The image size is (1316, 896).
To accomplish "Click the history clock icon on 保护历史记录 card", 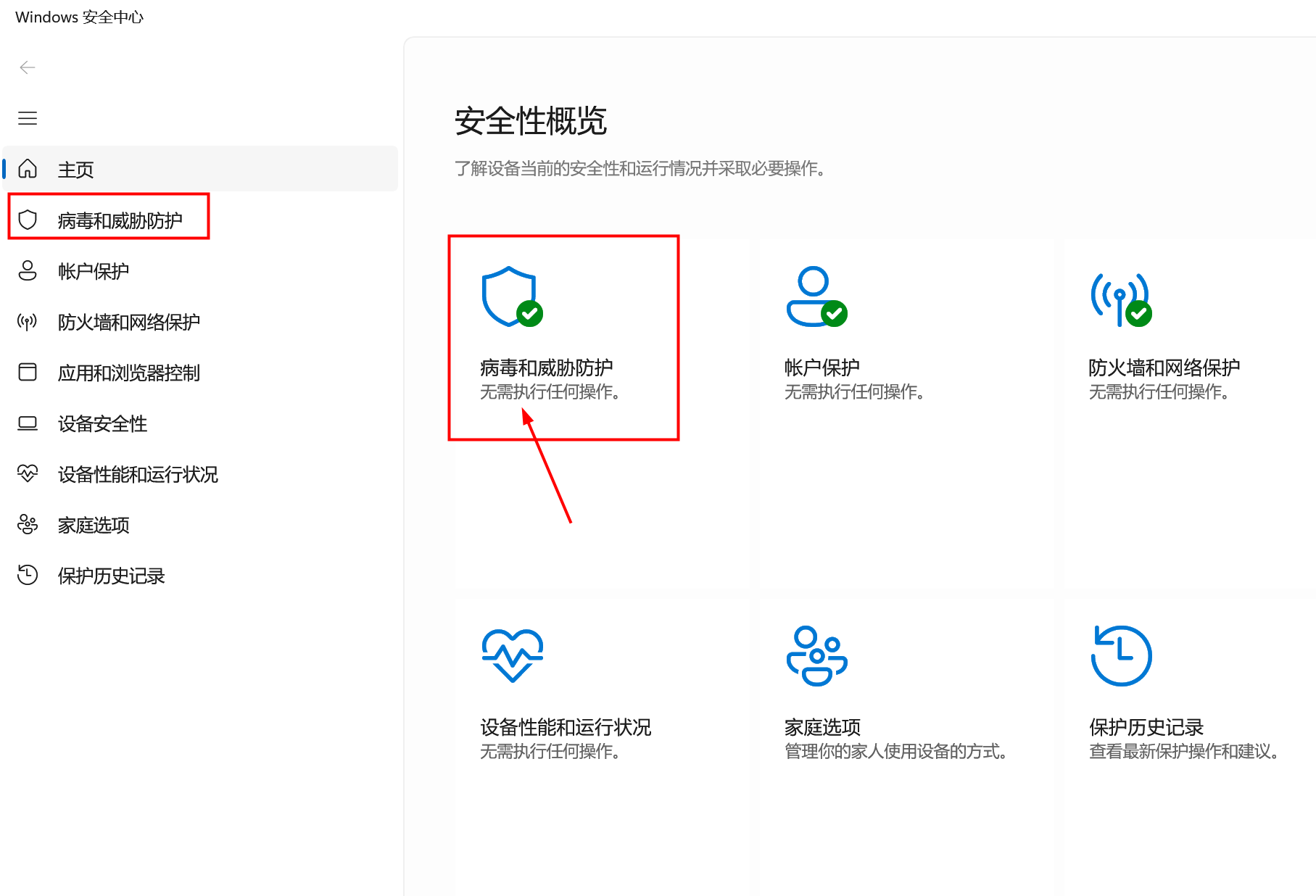I will [x=1122, y=655].
